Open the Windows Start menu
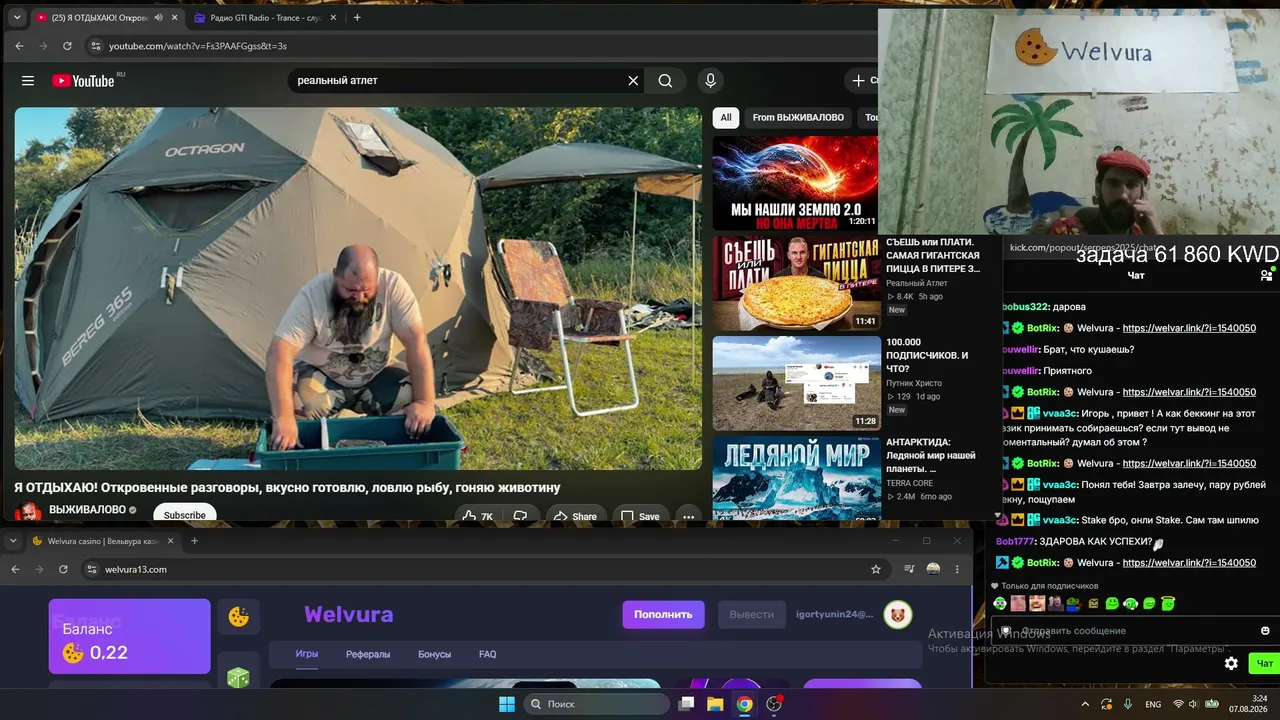 tap(507, 704)
